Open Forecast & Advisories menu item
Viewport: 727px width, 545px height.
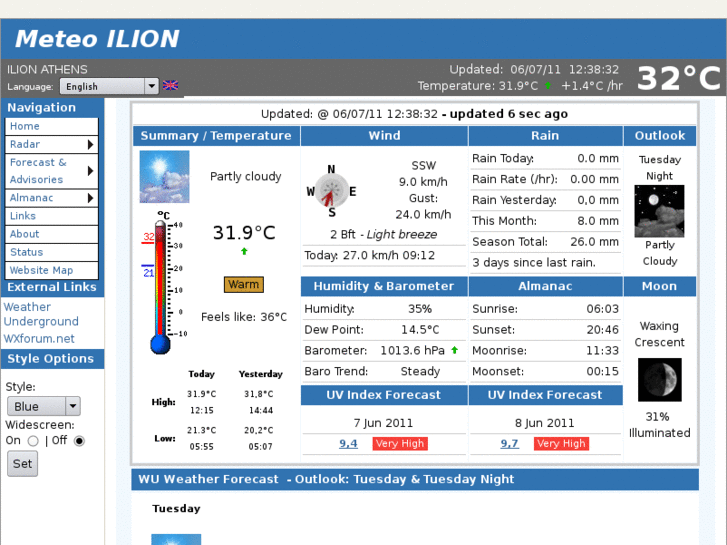pos(51,171)
